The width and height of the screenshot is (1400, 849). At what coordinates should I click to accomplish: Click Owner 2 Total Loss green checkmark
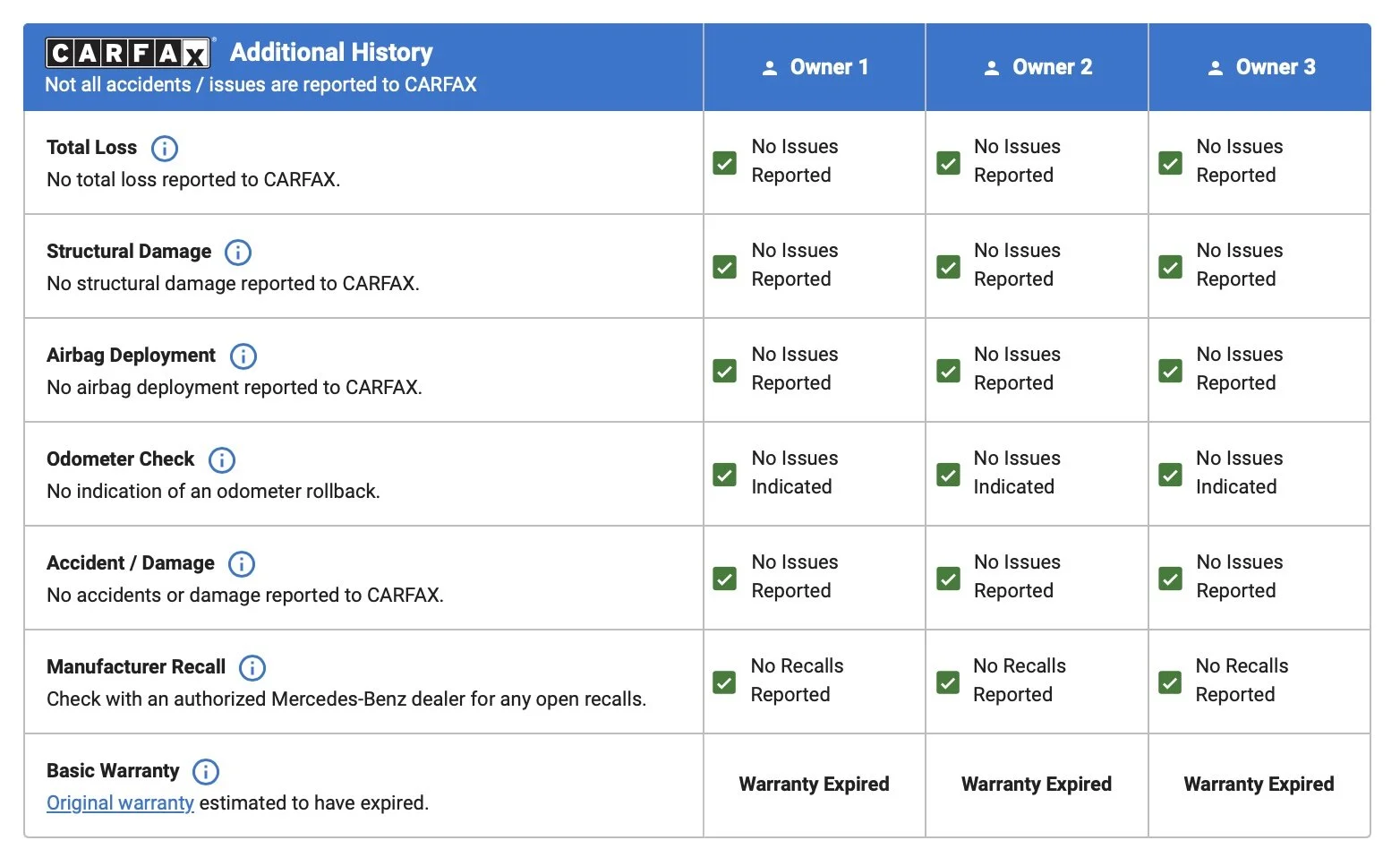tap(948, 163)
